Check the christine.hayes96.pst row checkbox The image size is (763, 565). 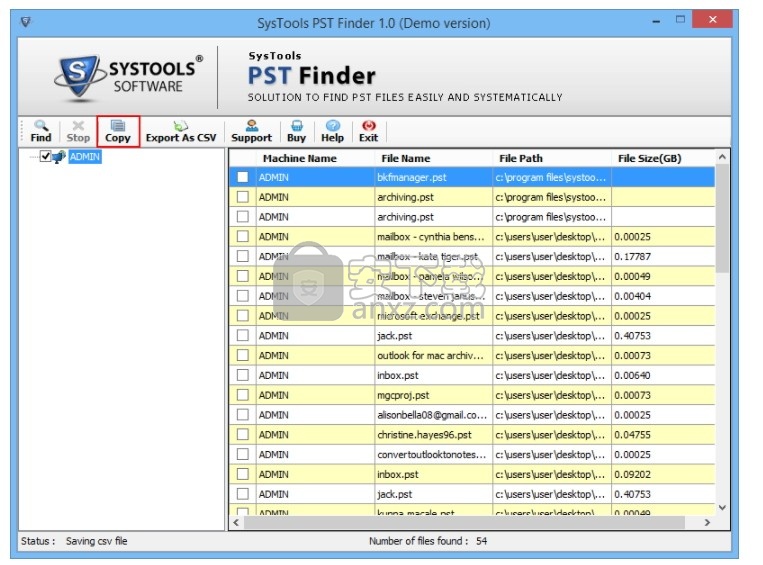[x=242, y=435]
